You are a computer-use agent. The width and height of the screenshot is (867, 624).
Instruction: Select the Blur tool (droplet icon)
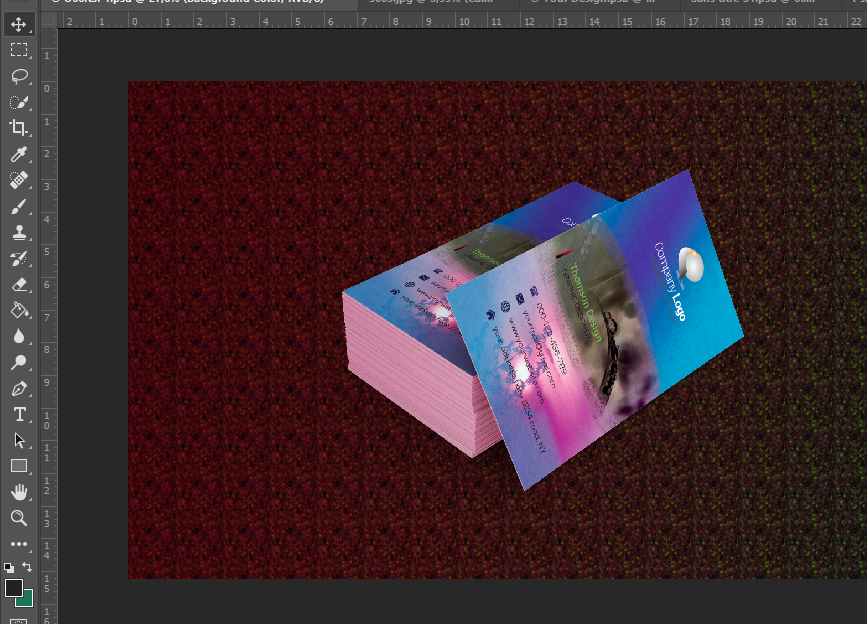tap(19, 336)
